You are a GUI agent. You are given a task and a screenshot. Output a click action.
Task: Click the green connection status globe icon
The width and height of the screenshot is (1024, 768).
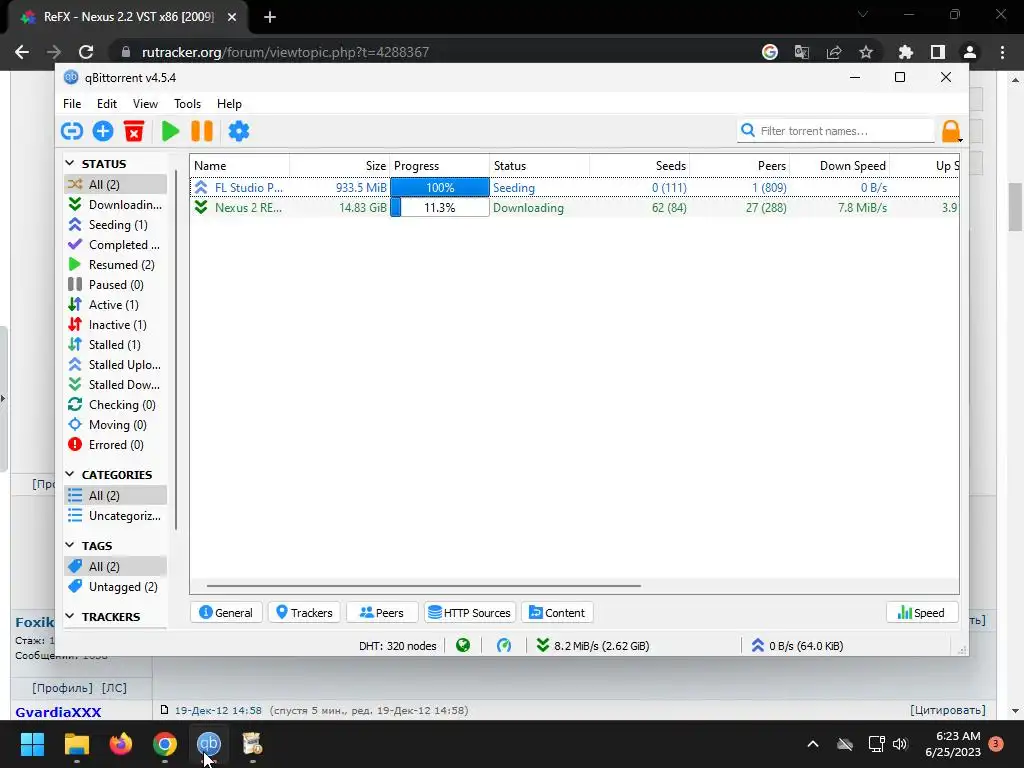tap(463, 645)
